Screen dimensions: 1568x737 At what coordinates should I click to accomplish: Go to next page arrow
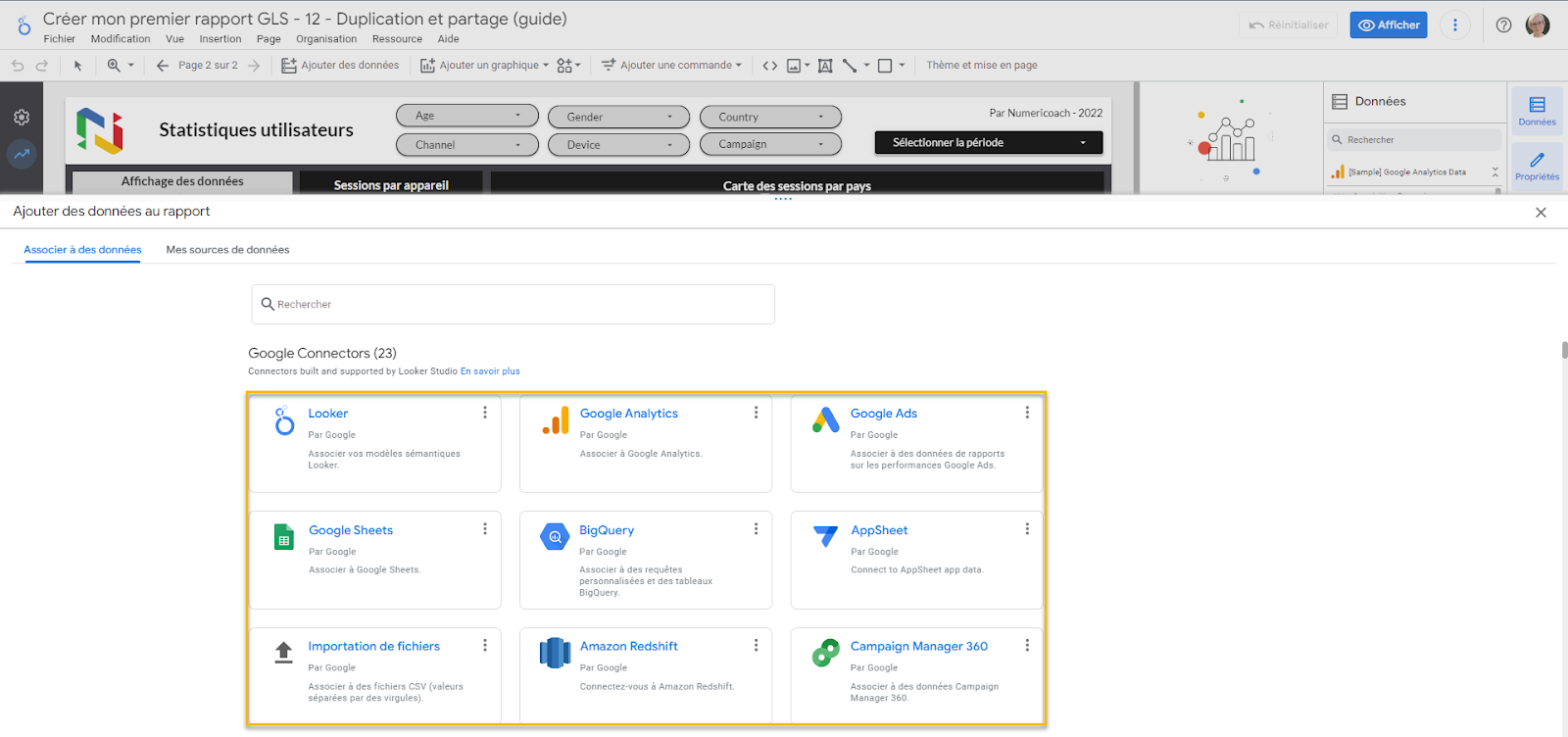pyautogui.click(x=254, y=66)
